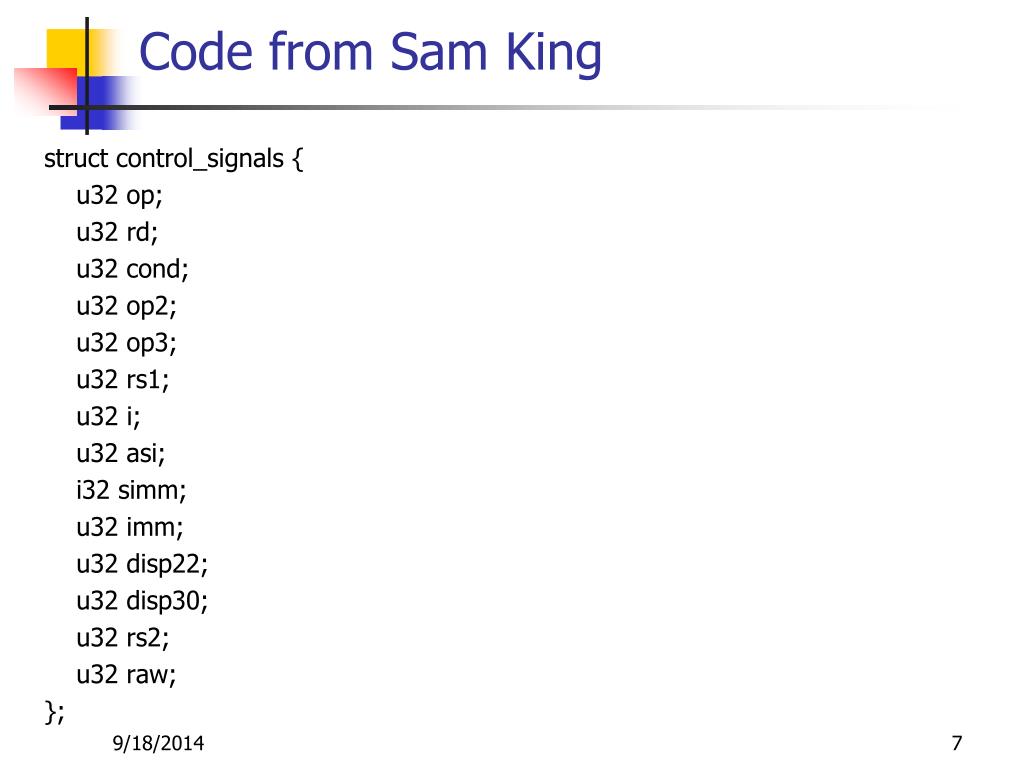This screenshot has height=768, width=1024.
Task: Click the 'u32 raw;' line
Action: 126,675
